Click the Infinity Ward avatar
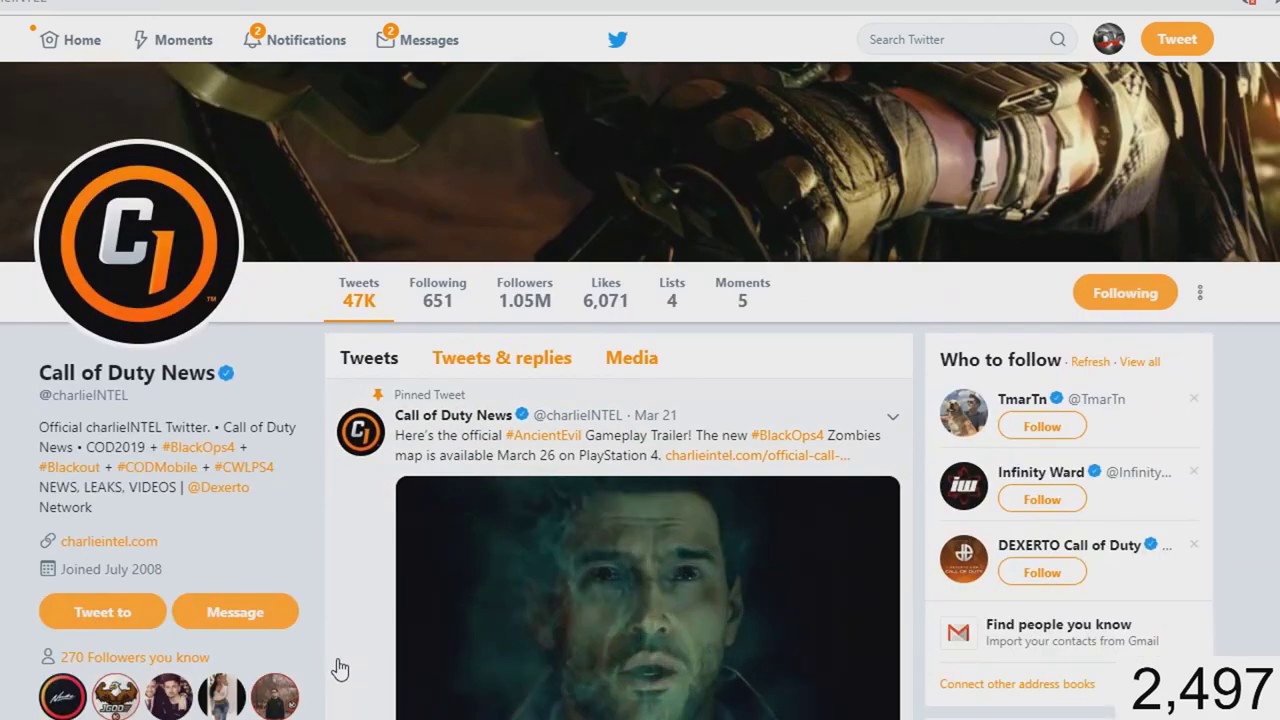Viewport: 1280px width, 720px height. pos(964,486)
